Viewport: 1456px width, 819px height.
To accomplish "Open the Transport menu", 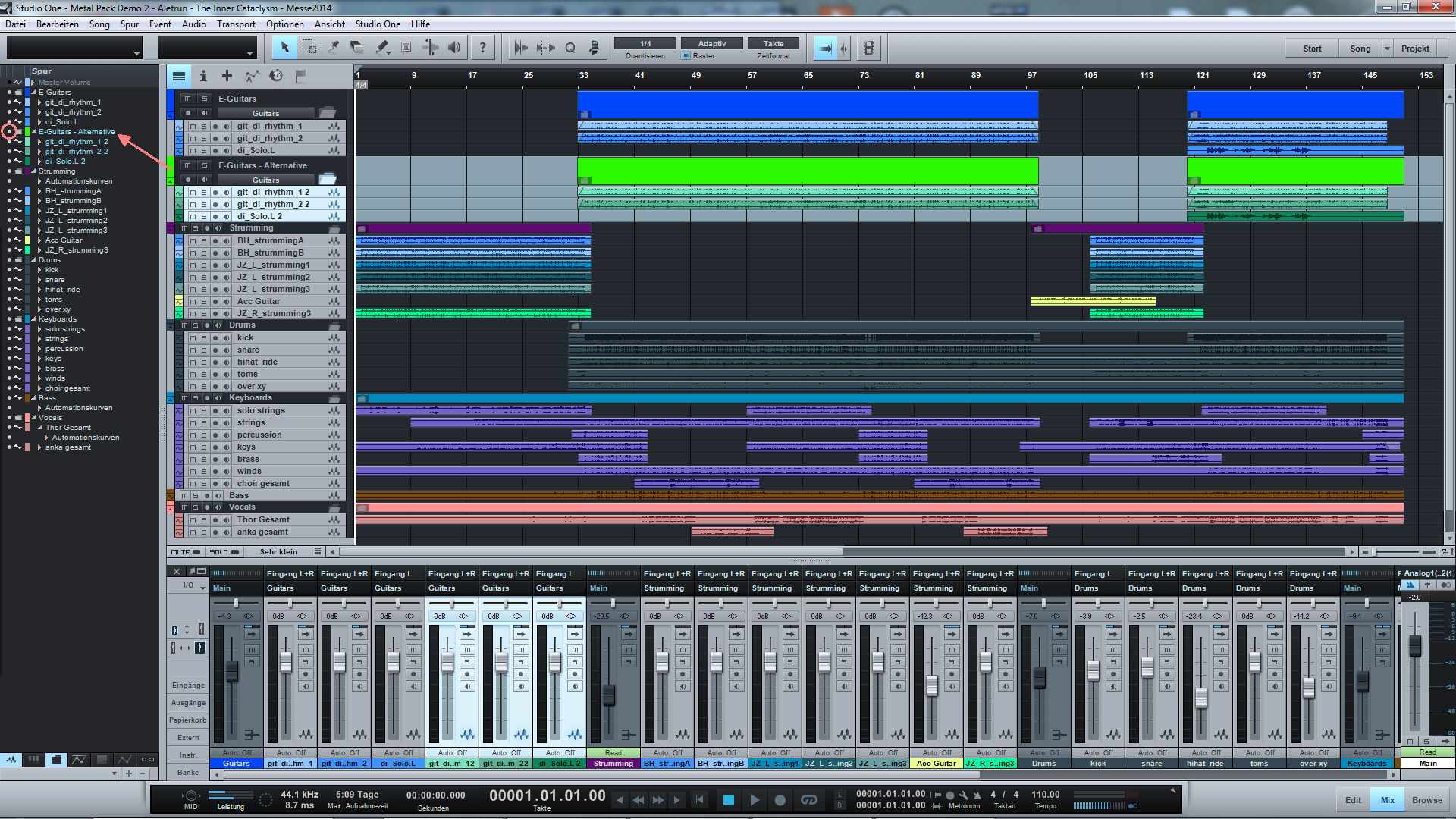I will [x=236, y=24].
